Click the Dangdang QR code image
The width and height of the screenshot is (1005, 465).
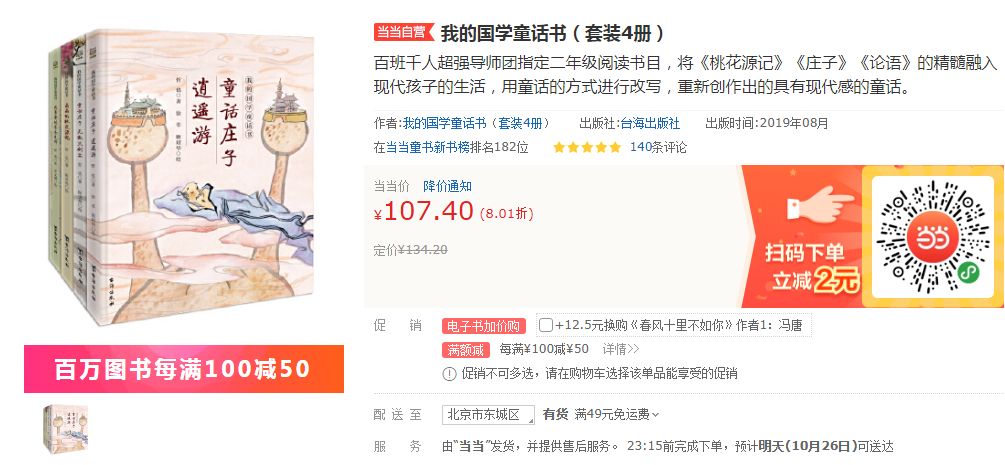tap(932, 239)
